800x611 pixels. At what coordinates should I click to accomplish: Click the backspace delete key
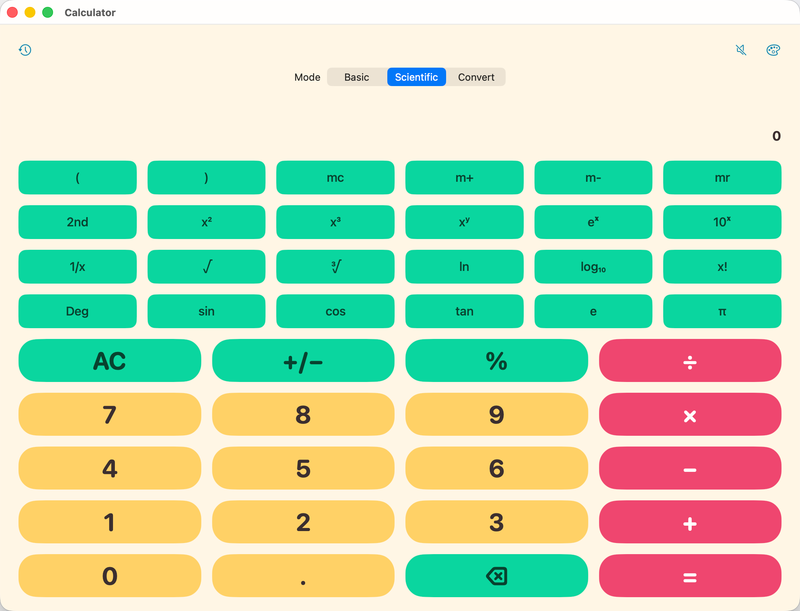coord(496,576)
